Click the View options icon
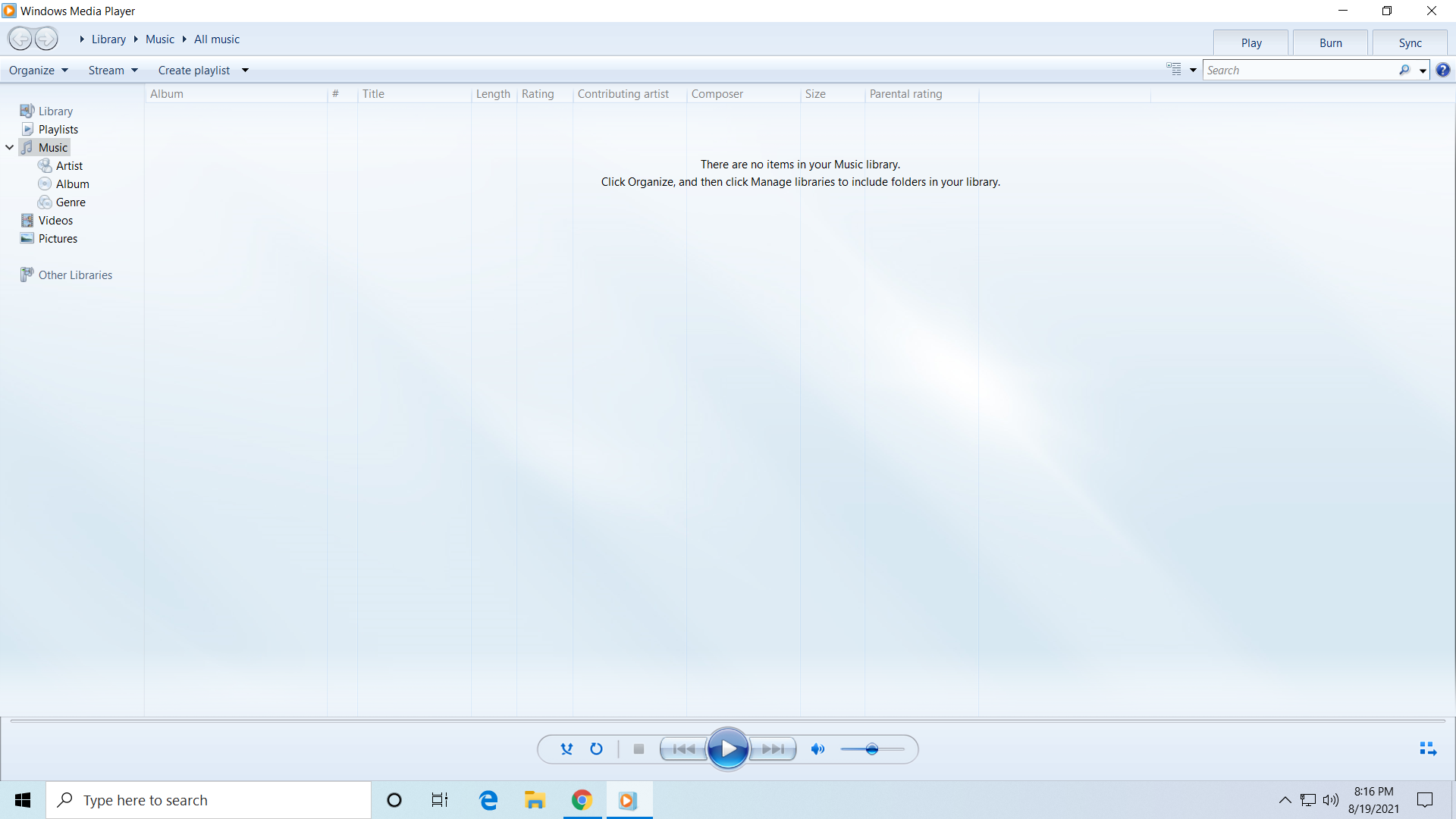 coord(1174,69)
